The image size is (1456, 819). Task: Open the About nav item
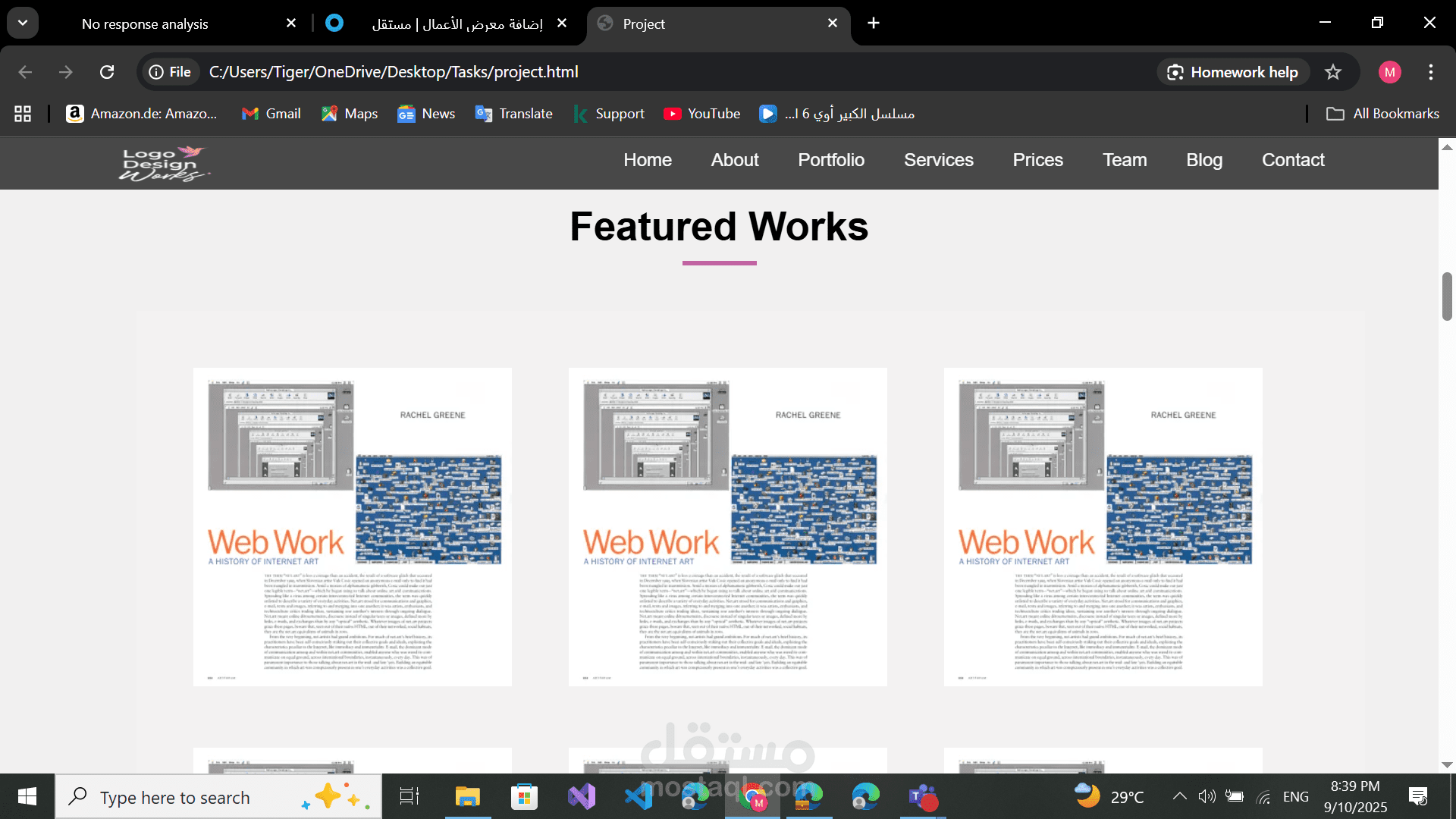pos(735,160)
